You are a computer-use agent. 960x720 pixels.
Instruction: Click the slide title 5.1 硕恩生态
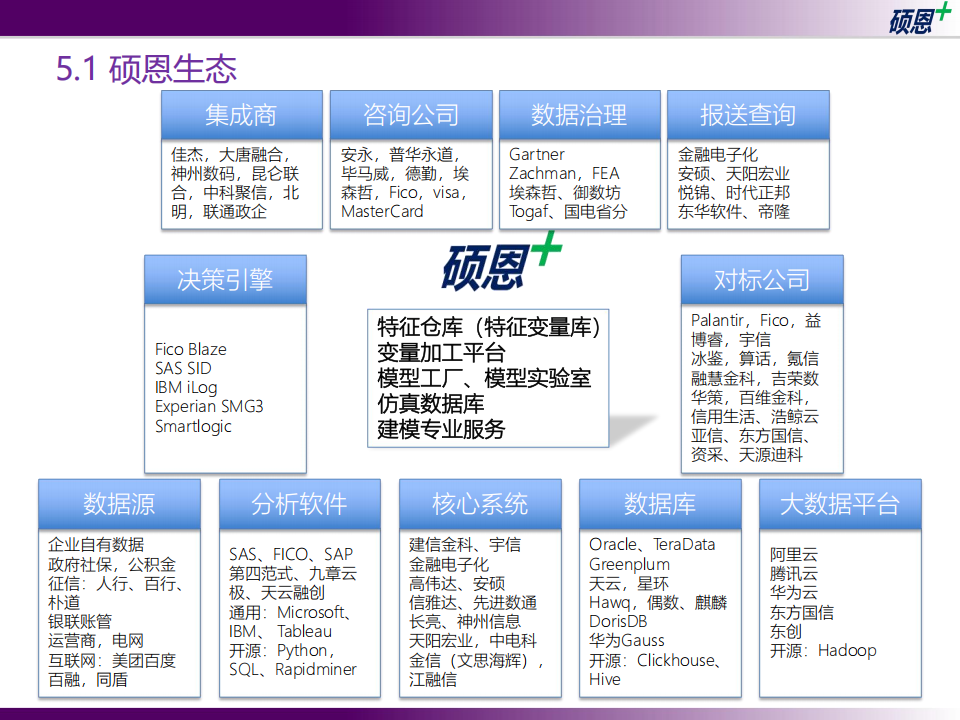[147, 69]
